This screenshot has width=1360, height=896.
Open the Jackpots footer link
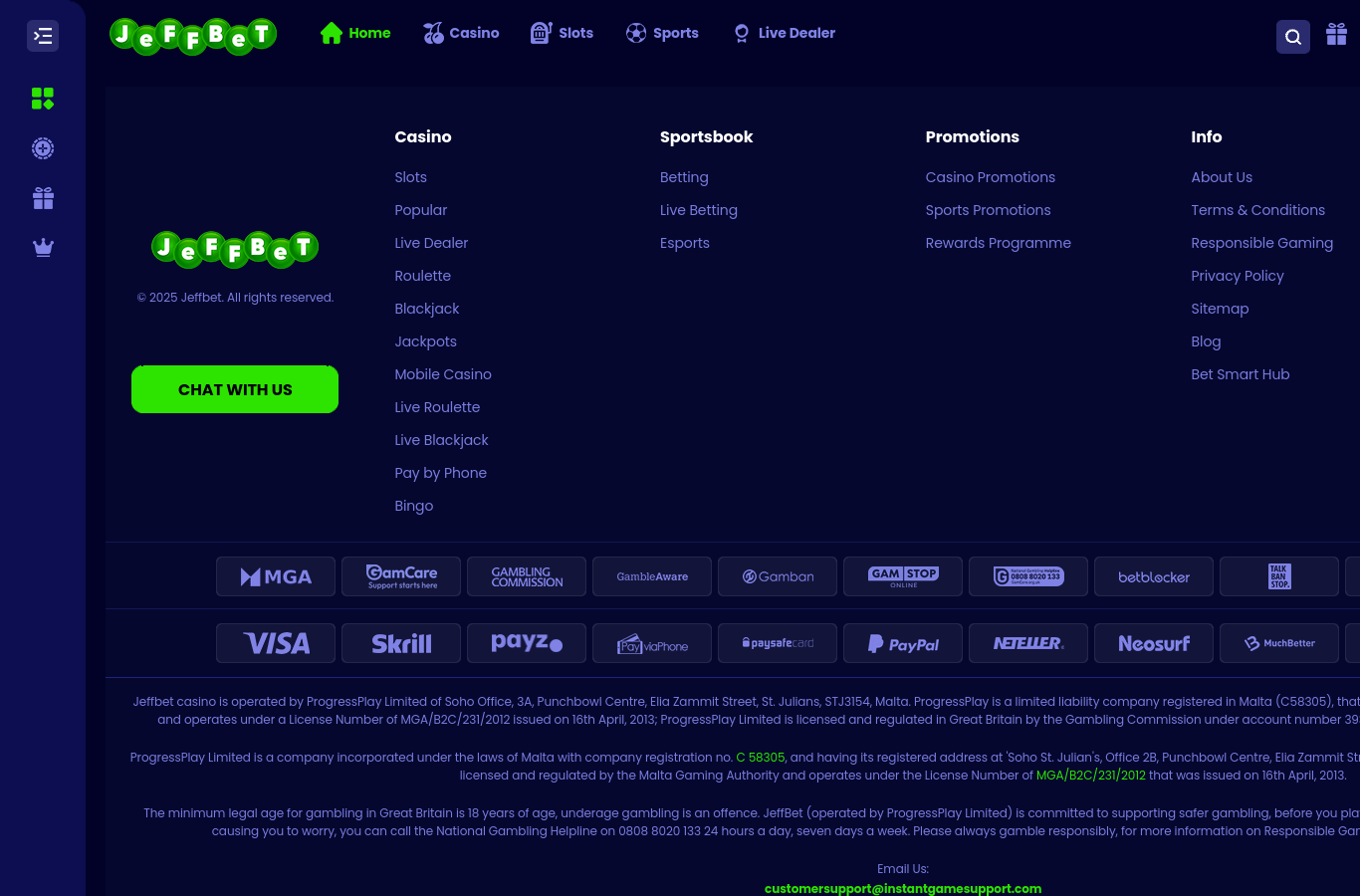click(425, 341)
